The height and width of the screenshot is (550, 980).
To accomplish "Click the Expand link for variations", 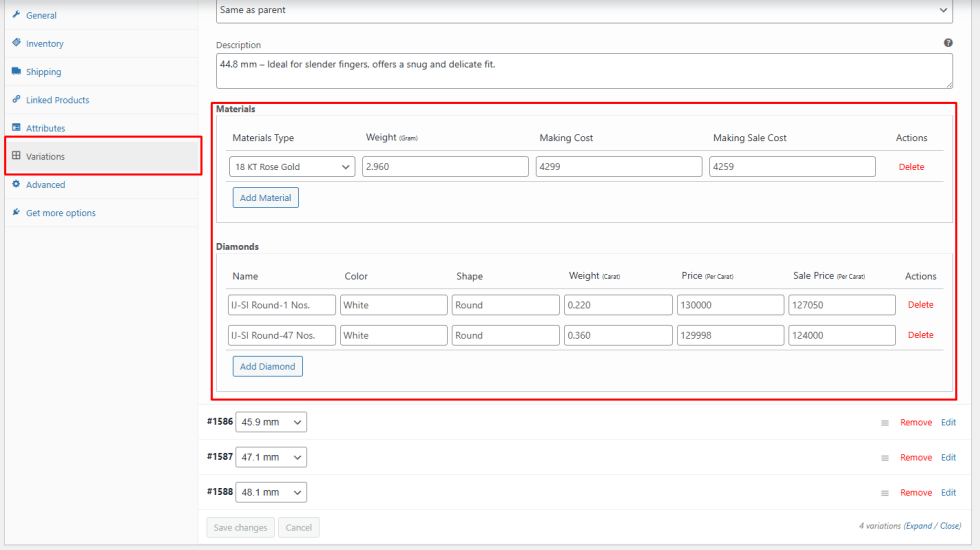I will coord(920,526).
